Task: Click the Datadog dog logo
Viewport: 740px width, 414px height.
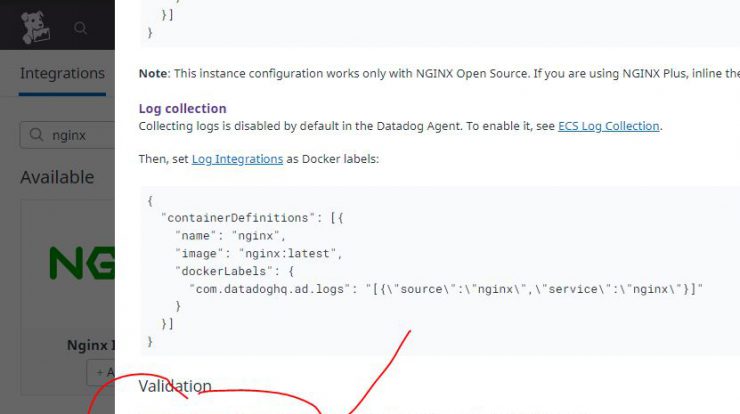Action: [x=35, y=28]
